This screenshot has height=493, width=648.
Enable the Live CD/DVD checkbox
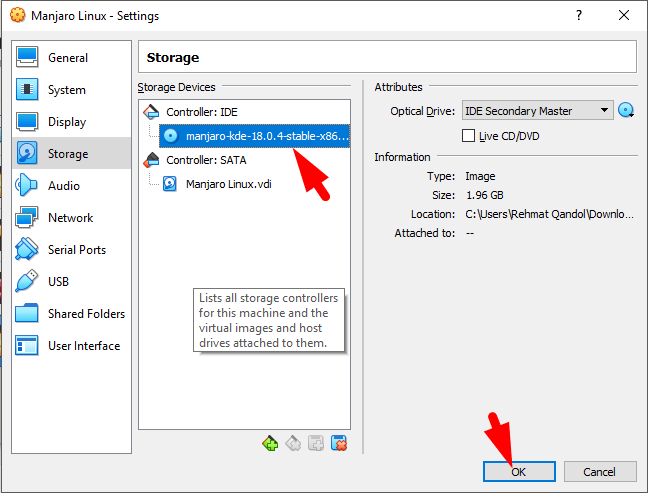[x=469, y=135]
